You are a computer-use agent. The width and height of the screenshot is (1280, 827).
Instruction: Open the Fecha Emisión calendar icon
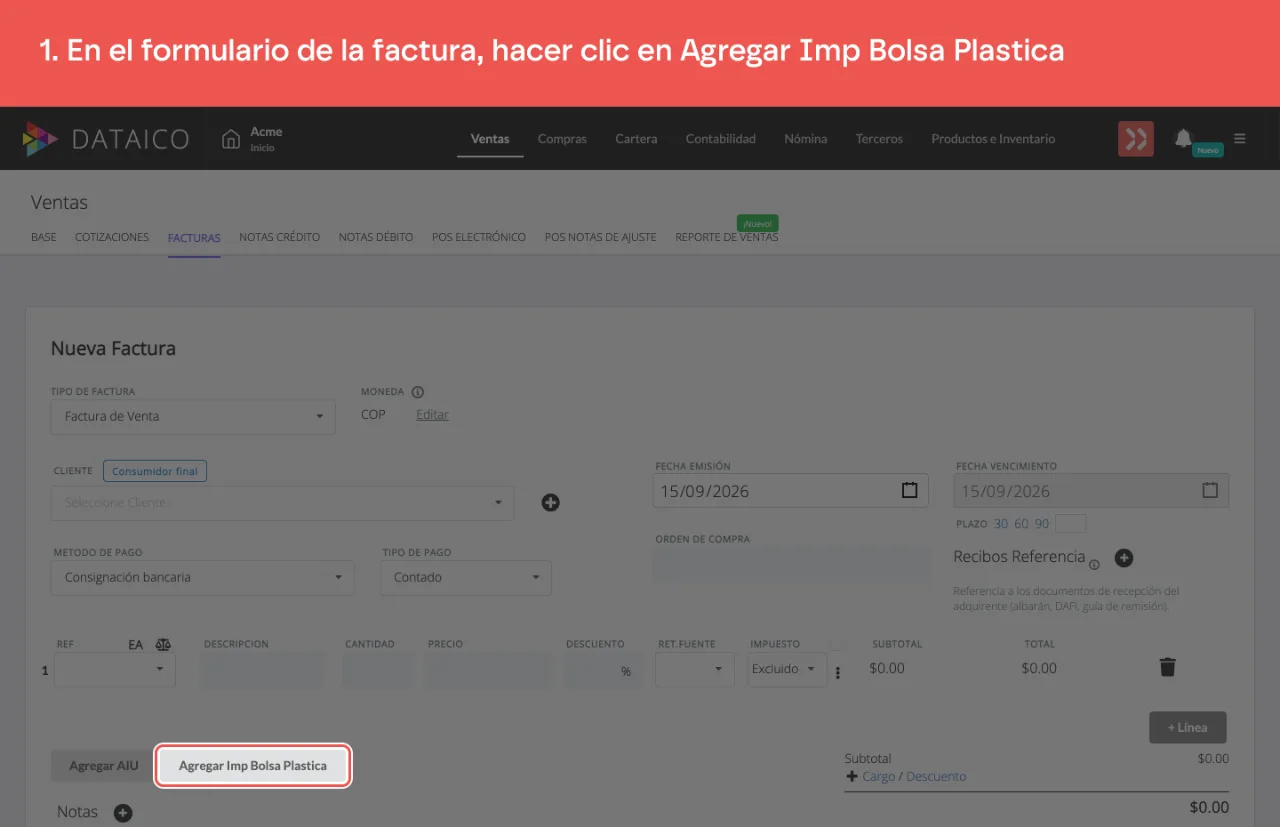(909, 490)
